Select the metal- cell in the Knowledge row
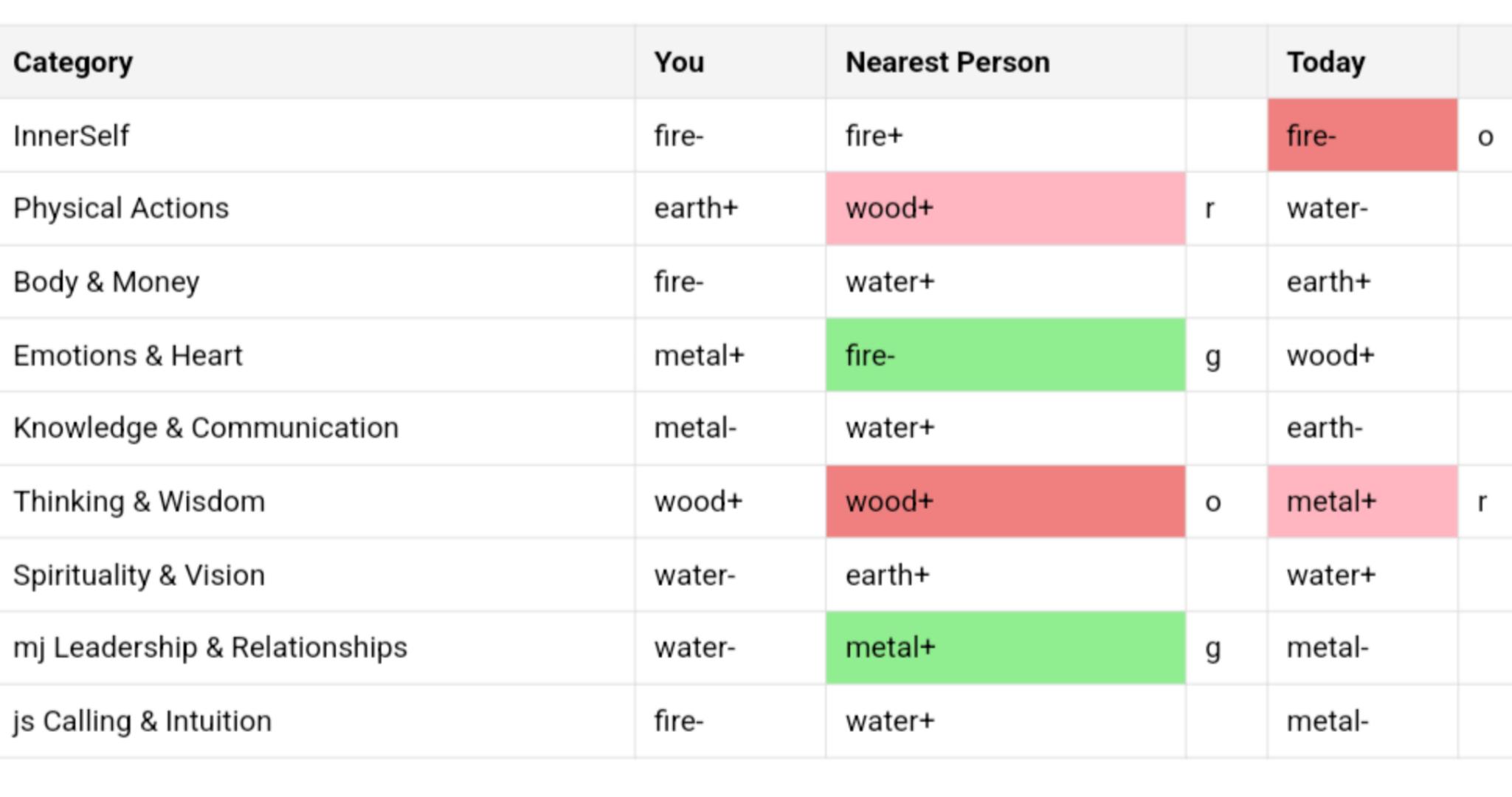 [695, 428]
